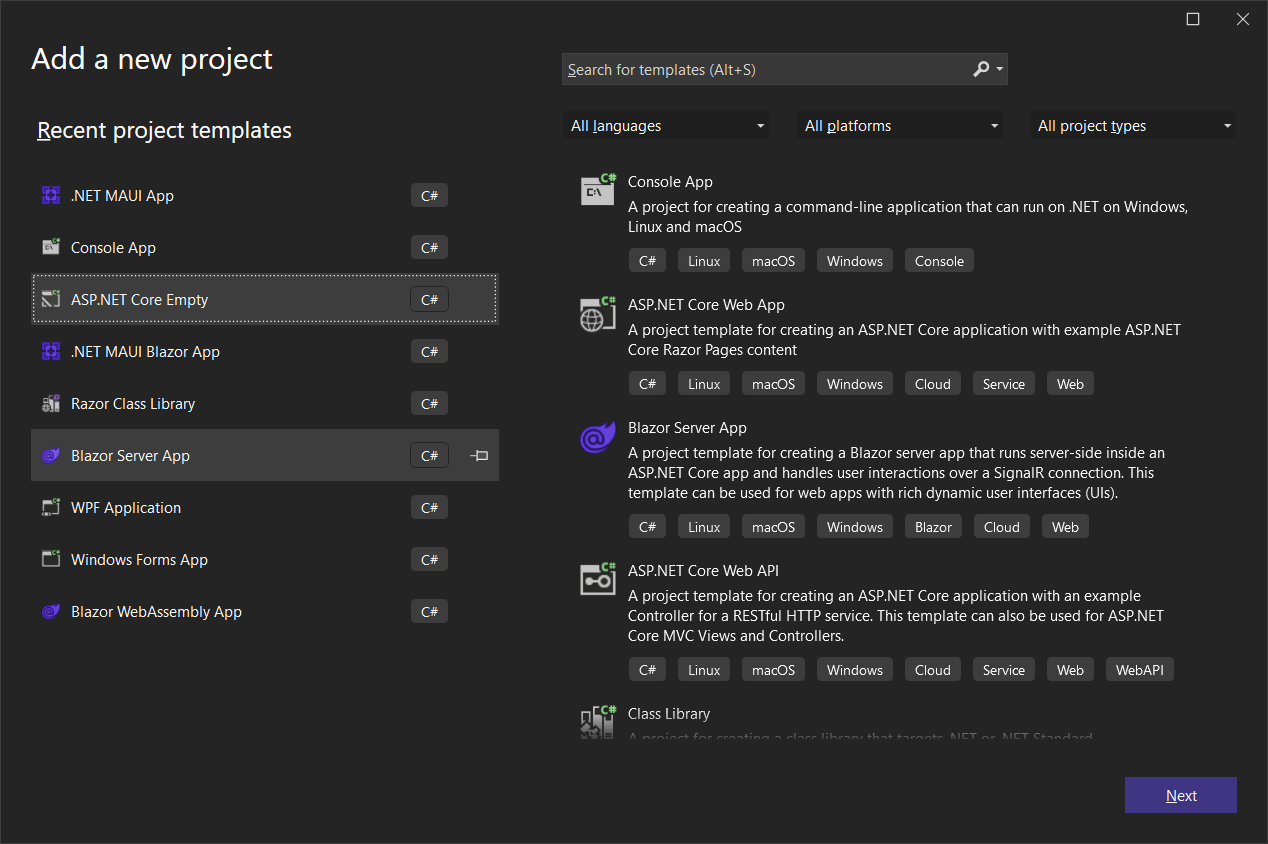This screenshot has width=1268, height=844.
Task: Pin the Blazor Server App template
Action: coord(479,456)
